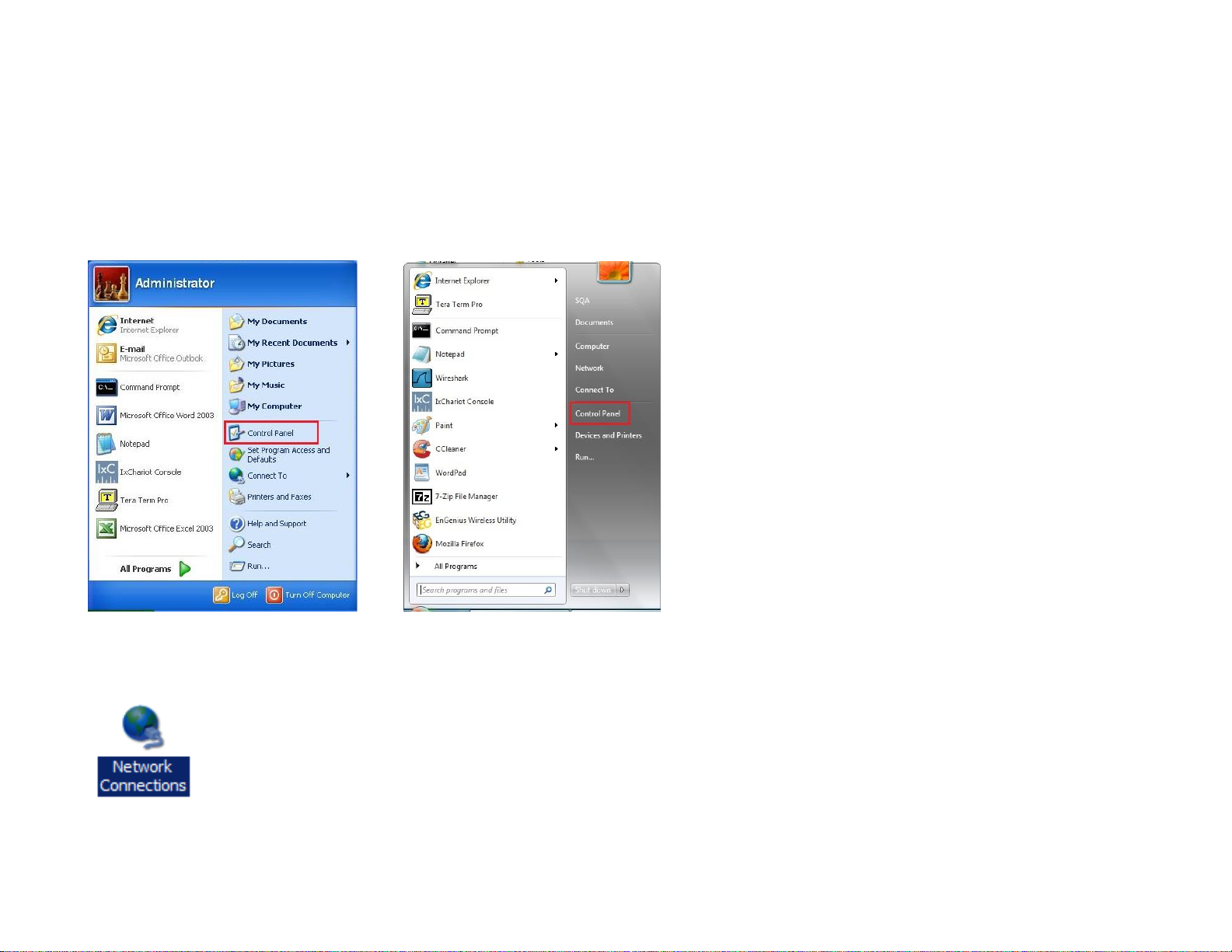Click the Turn Off Computer button
Image resolution: width=1232 pixels, height=952 pixels.
pos(309,595)
